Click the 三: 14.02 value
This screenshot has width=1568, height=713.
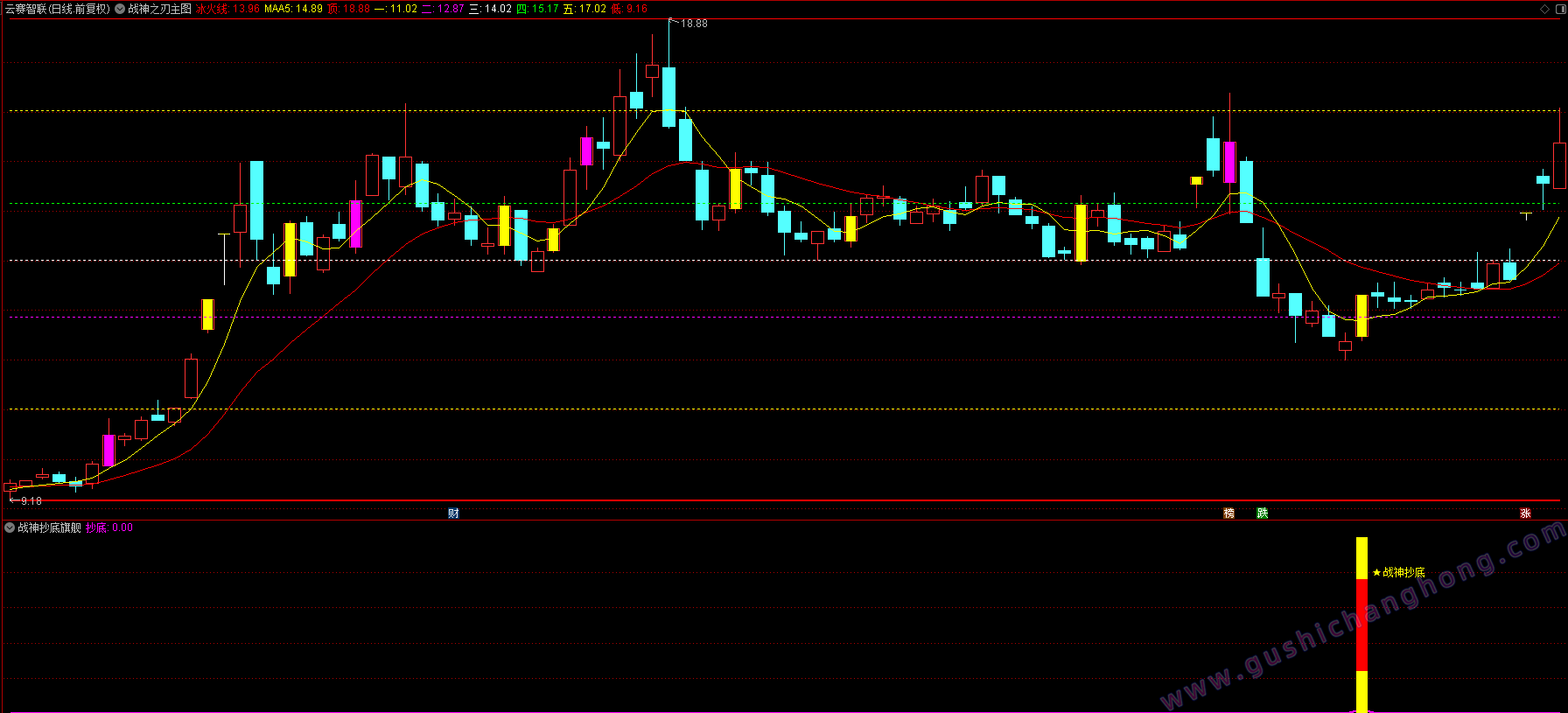point(490,9)
